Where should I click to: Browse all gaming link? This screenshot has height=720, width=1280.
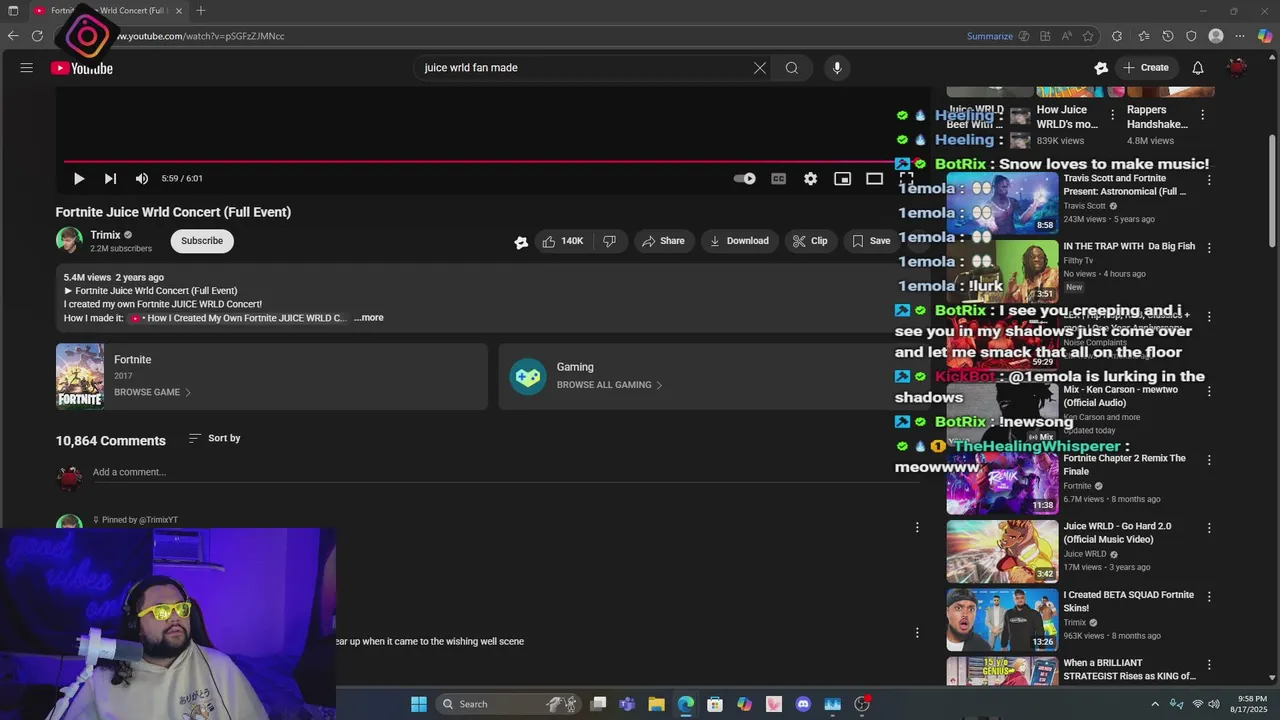[x=609, y=385]
